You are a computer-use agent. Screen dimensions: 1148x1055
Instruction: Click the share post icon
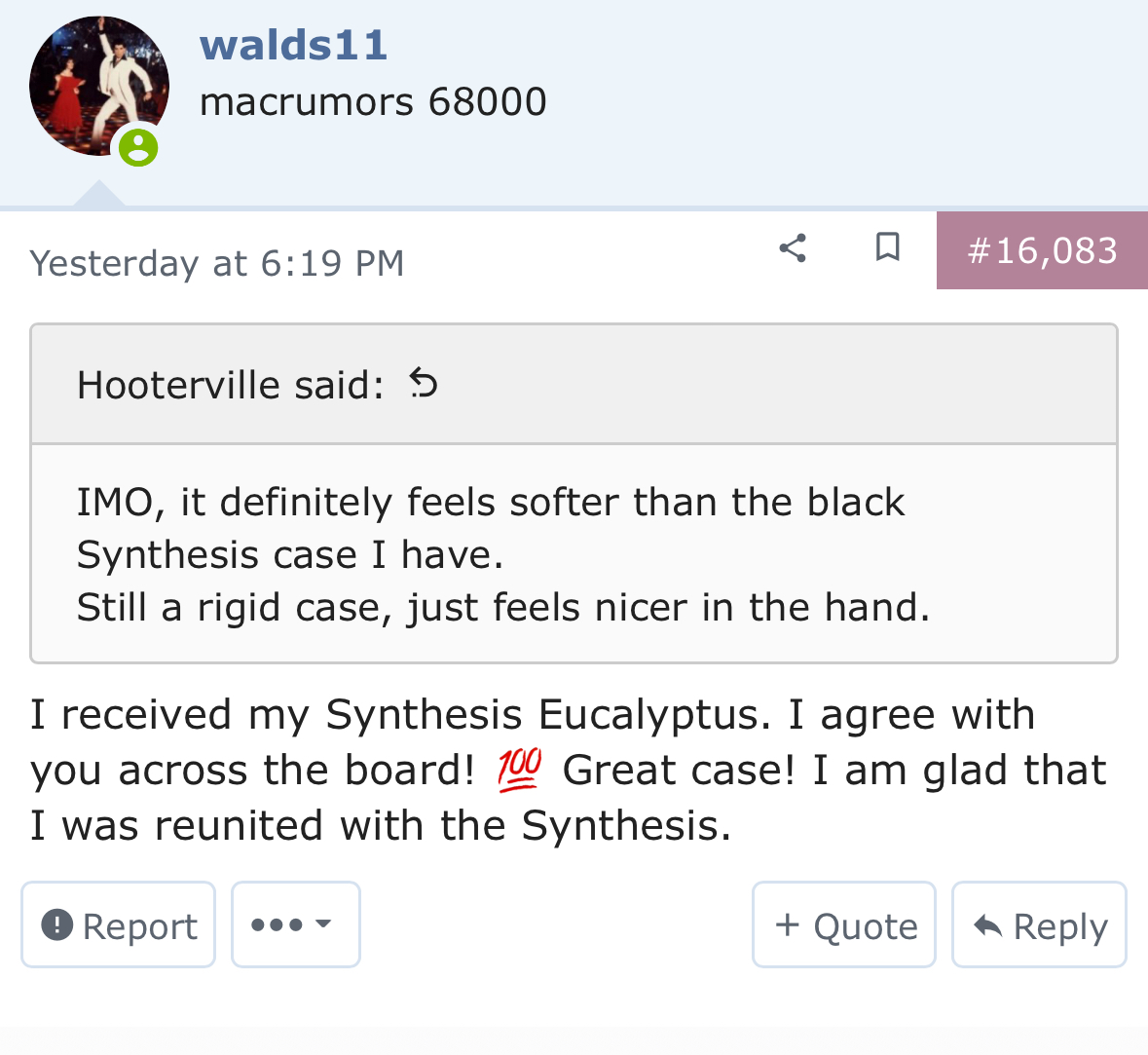793,248
